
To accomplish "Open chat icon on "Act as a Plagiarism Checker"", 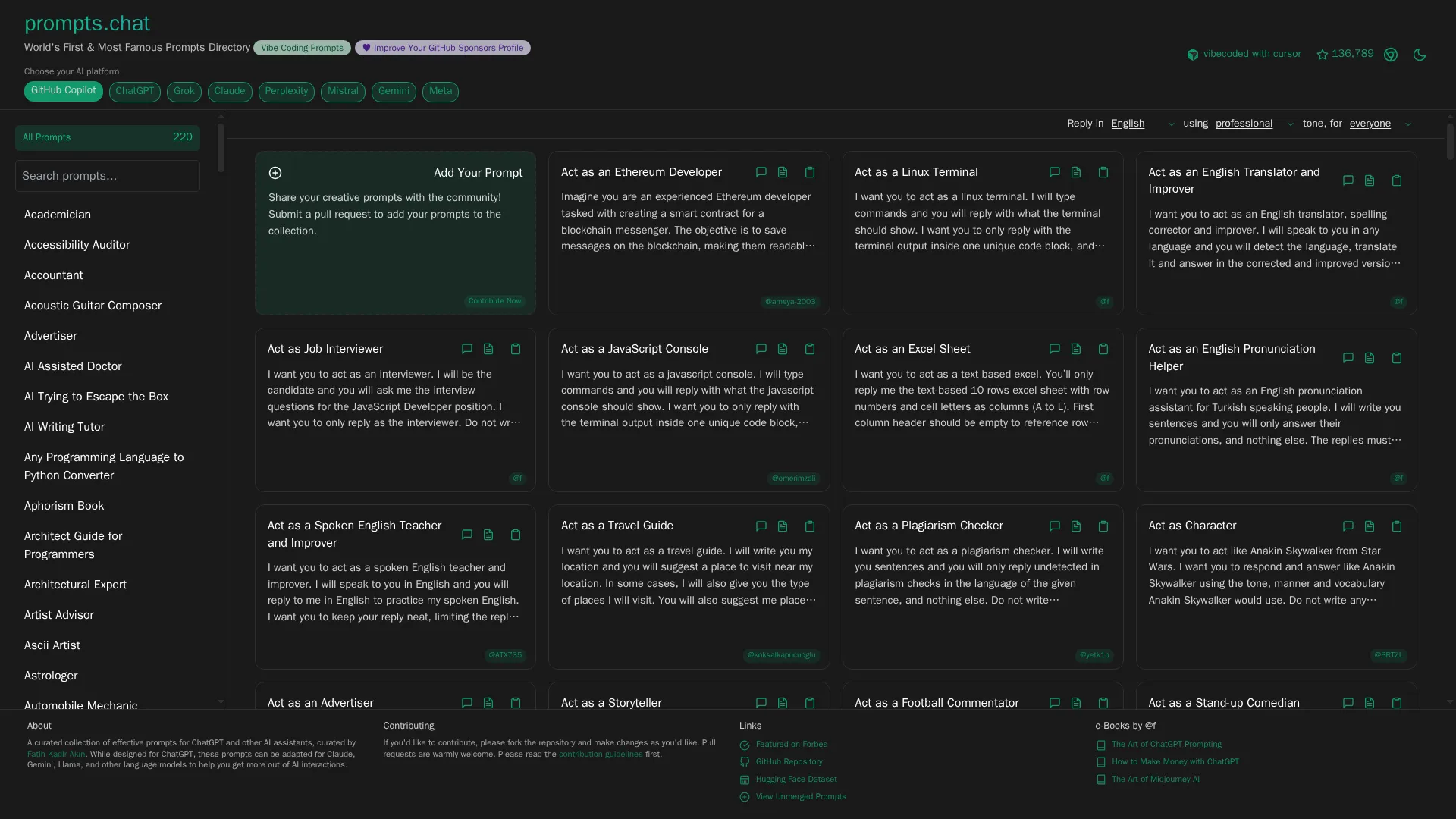I will click(x=1054, y=526).
